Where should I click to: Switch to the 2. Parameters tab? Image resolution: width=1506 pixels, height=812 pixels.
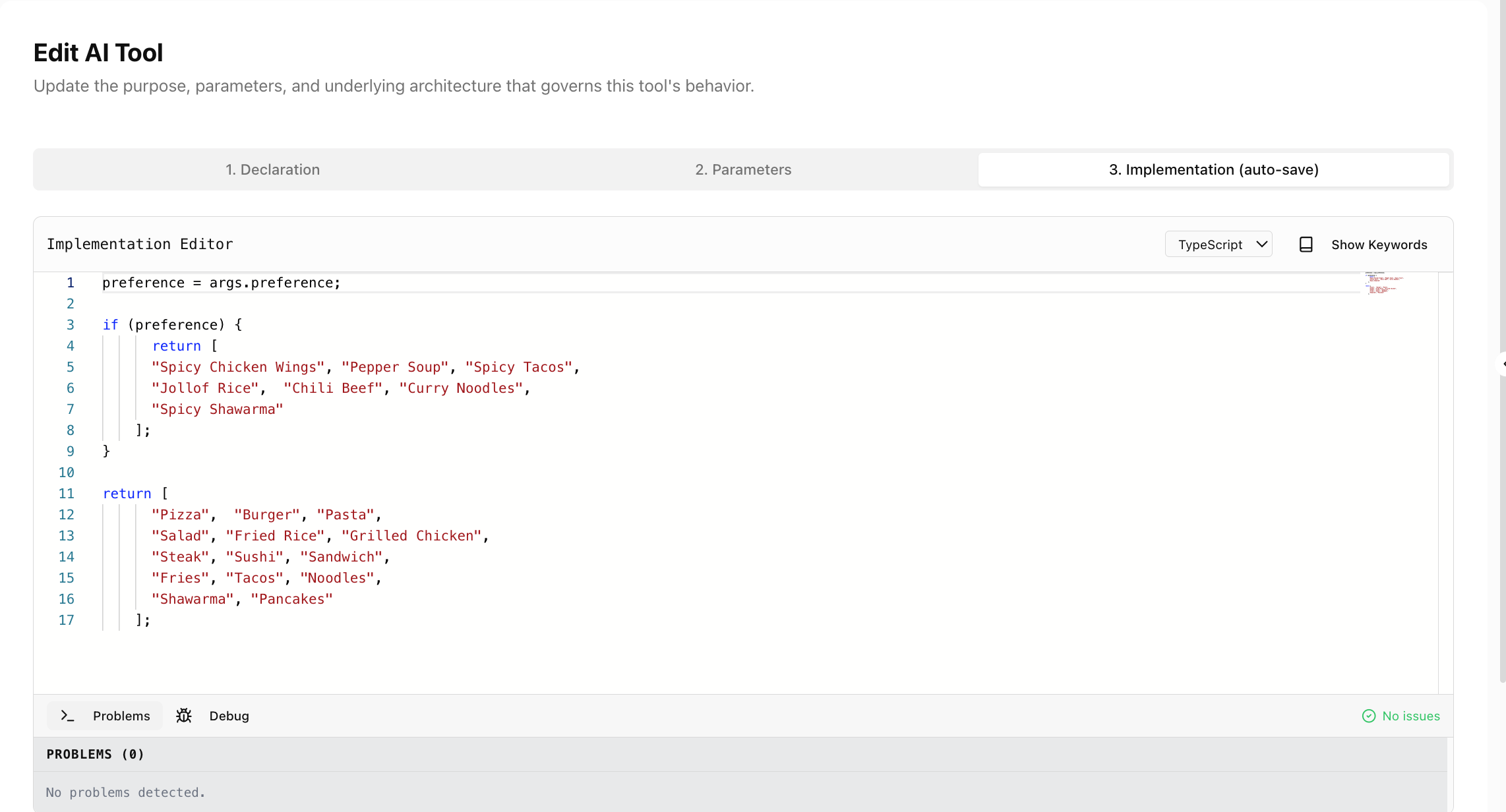coord(743,169)
